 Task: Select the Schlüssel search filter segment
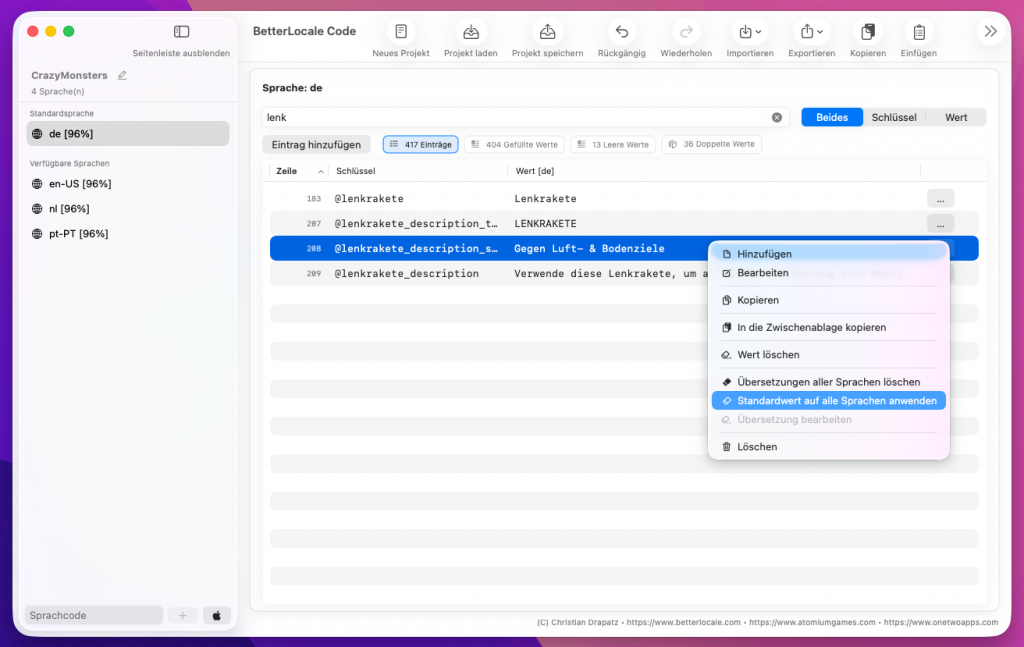coord(893,117)
